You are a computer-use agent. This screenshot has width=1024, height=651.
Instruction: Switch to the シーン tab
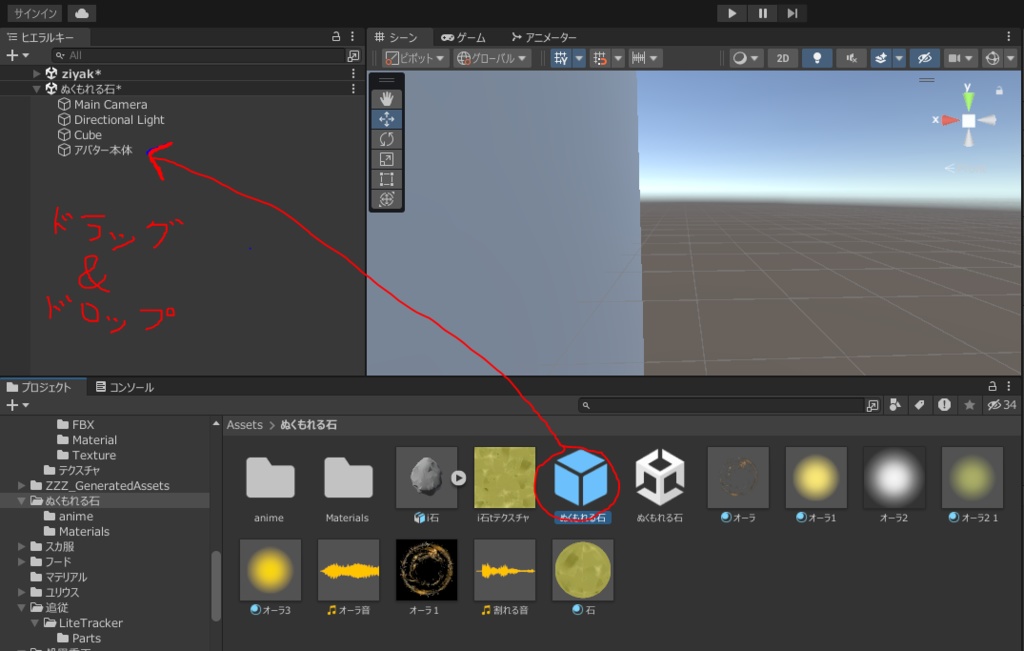tap(396, 37)
